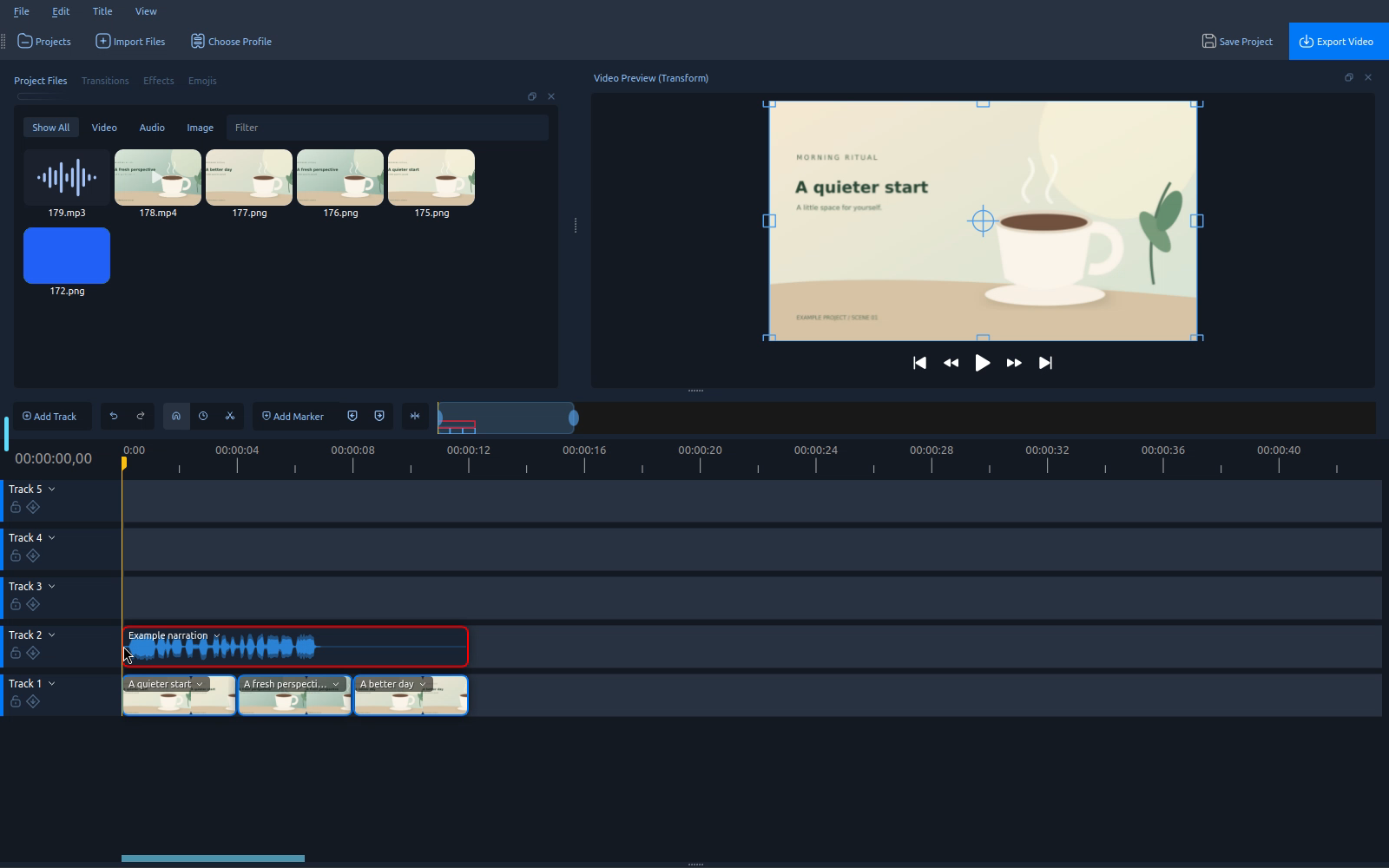The height and width of the screenshot is (868, 1389).
Task: Click the horizontal timeline scrollbar
Action: click(213, 858)
